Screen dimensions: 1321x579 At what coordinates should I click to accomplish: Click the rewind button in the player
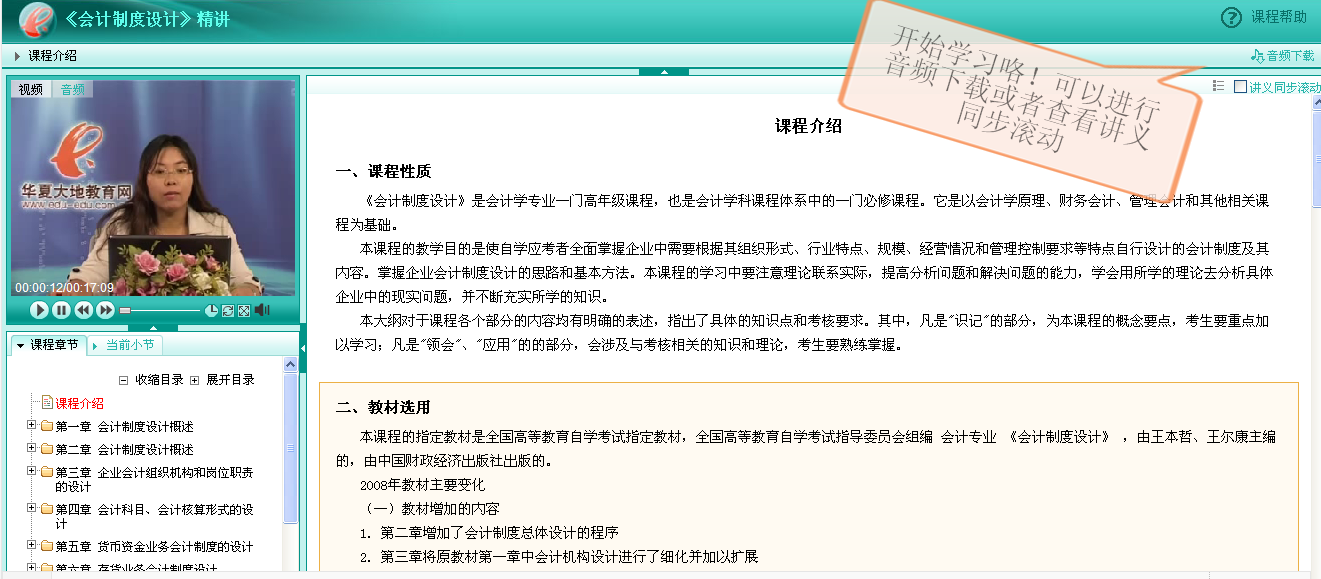83,310
